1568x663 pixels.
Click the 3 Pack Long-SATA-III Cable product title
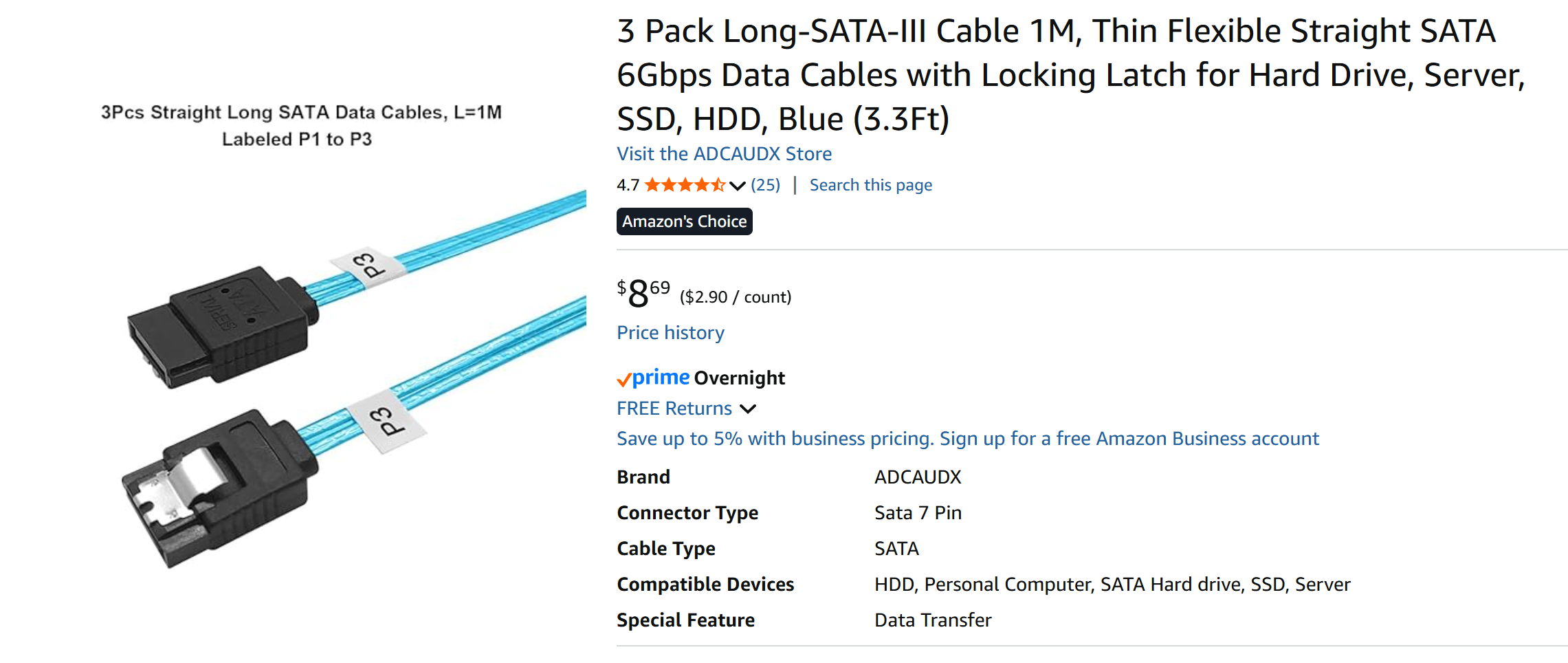point(1070,74)
